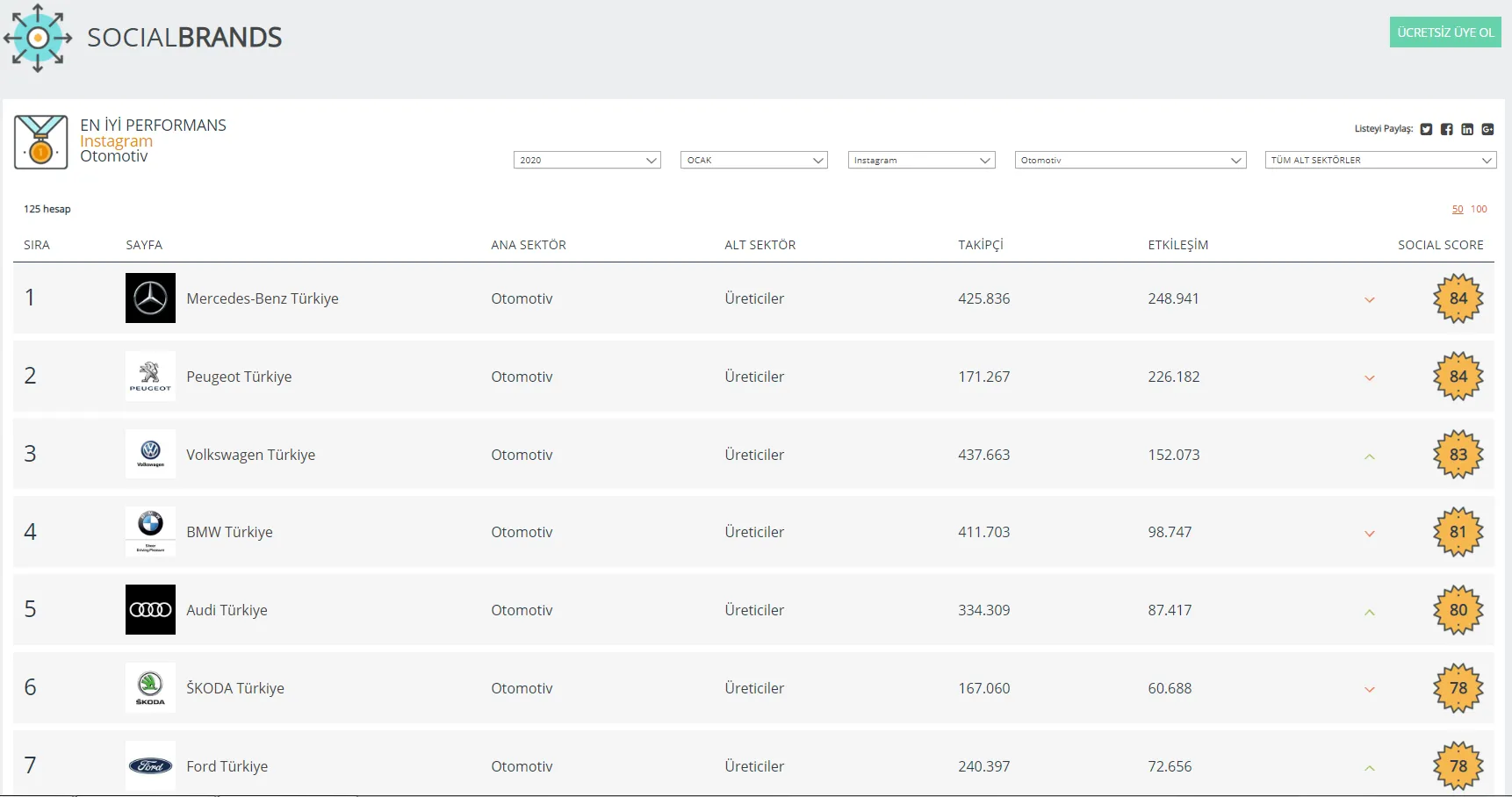Open the Peugeot Türkiye logo
1512x797 pixels.
tap(150, 377)
